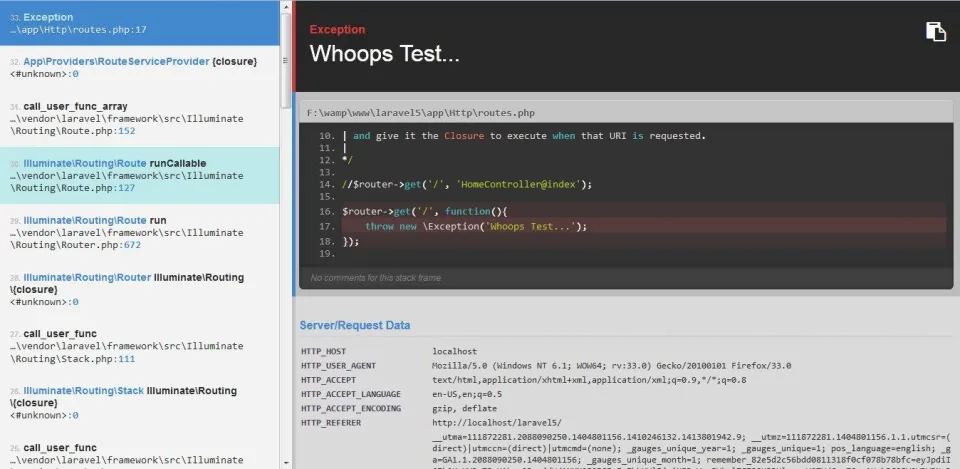The image size is (960, 469).
Task: Select frame 28 Router Illuminate\Routing\{closure}
Action: pos(140,289)
